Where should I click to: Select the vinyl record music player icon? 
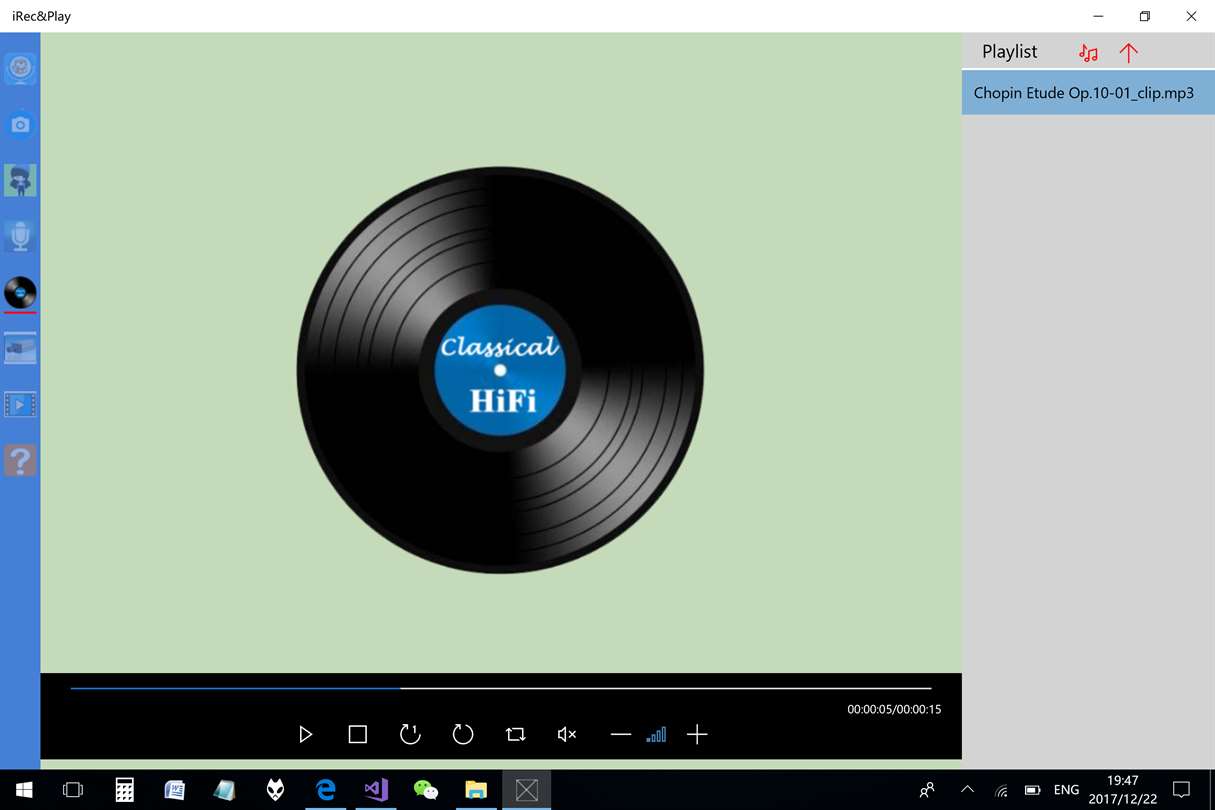click(20, 293)
